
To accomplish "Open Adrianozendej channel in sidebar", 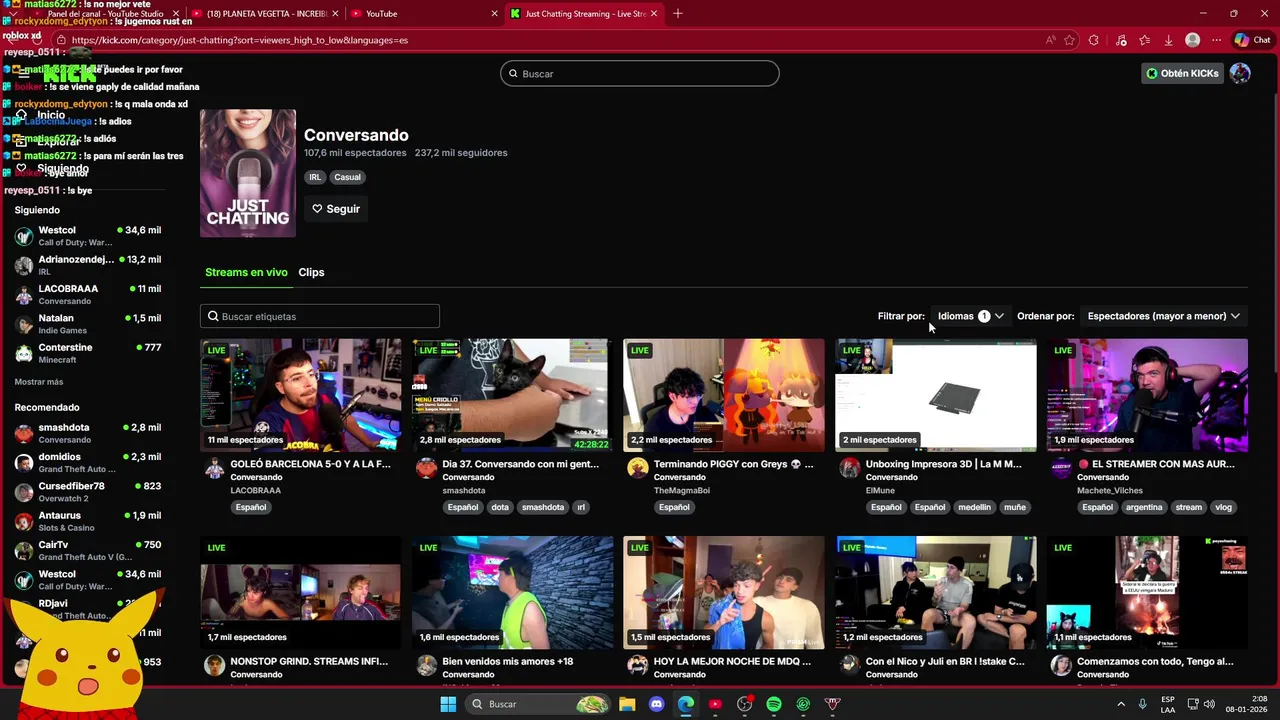I will point(88,265).
